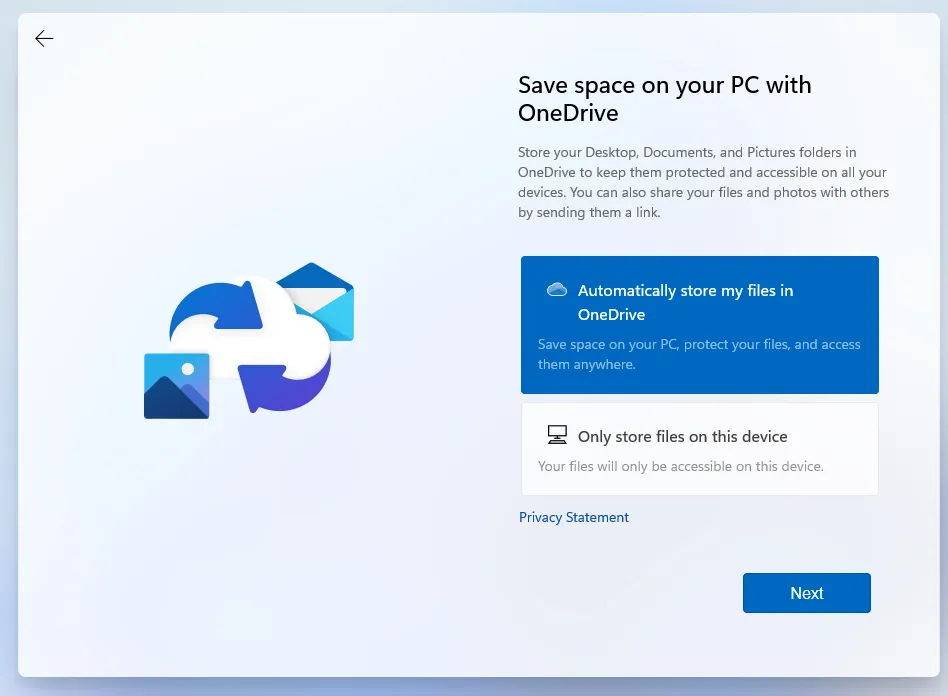Open the Privacy Statement link
The image size is (948, 696).
pos(574,517)
